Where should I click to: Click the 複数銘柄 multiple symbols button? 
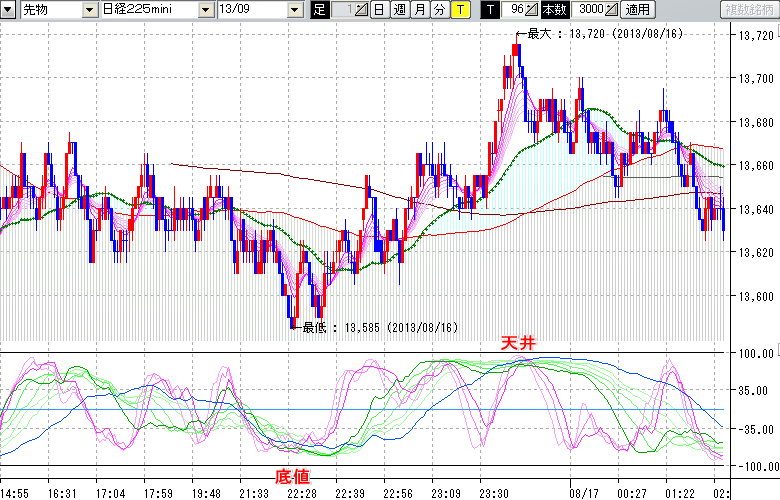(746, 10)
